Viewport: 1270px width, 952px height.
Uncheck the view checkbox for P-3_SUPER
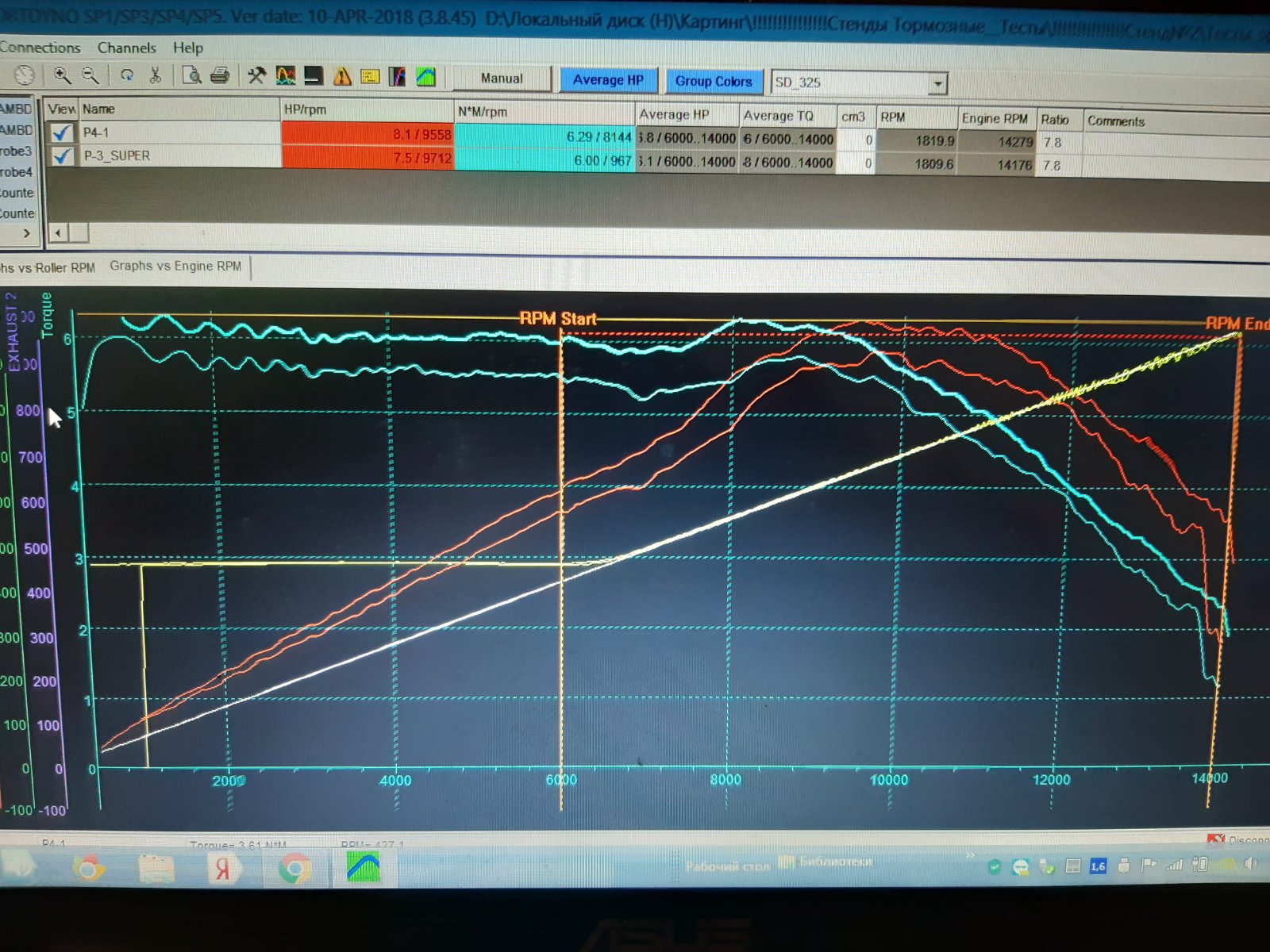[x=61, y=155]
